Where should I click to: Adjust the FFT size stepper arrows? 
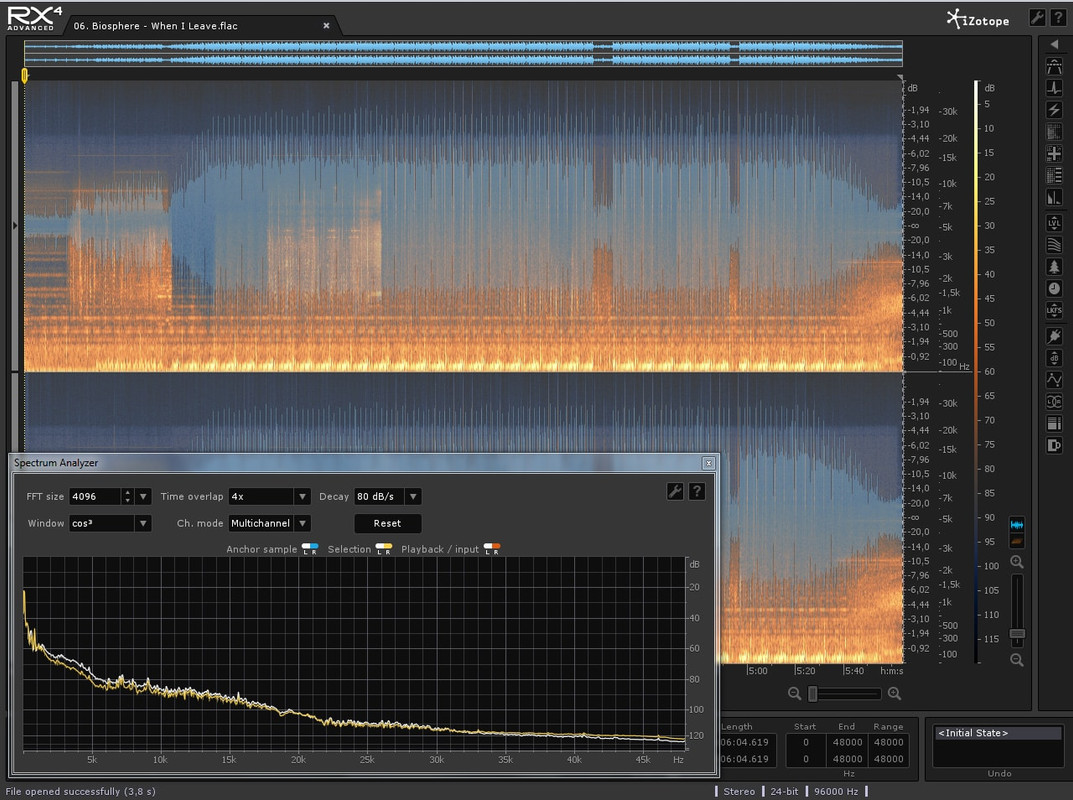tap(127, 496)
